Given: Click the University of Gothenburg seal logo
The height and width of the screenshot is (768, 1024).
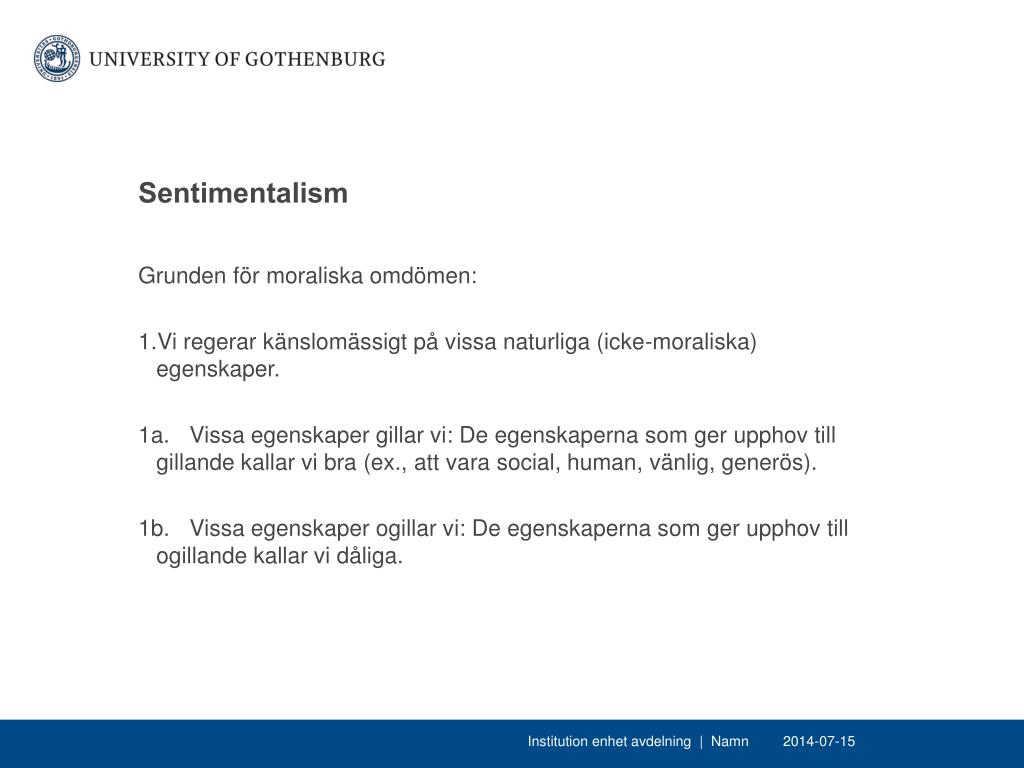Looking at the screenshot, I should tap(55, 59).
